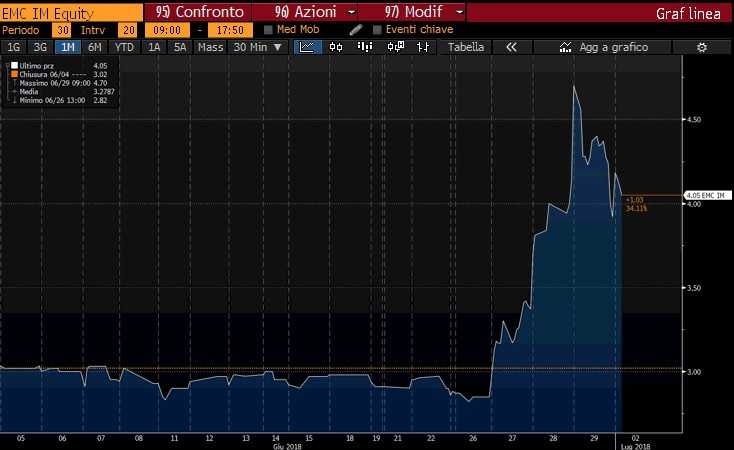Click the pencil annotate icon
Screen dimensions: 734x450
coord(356,30)
